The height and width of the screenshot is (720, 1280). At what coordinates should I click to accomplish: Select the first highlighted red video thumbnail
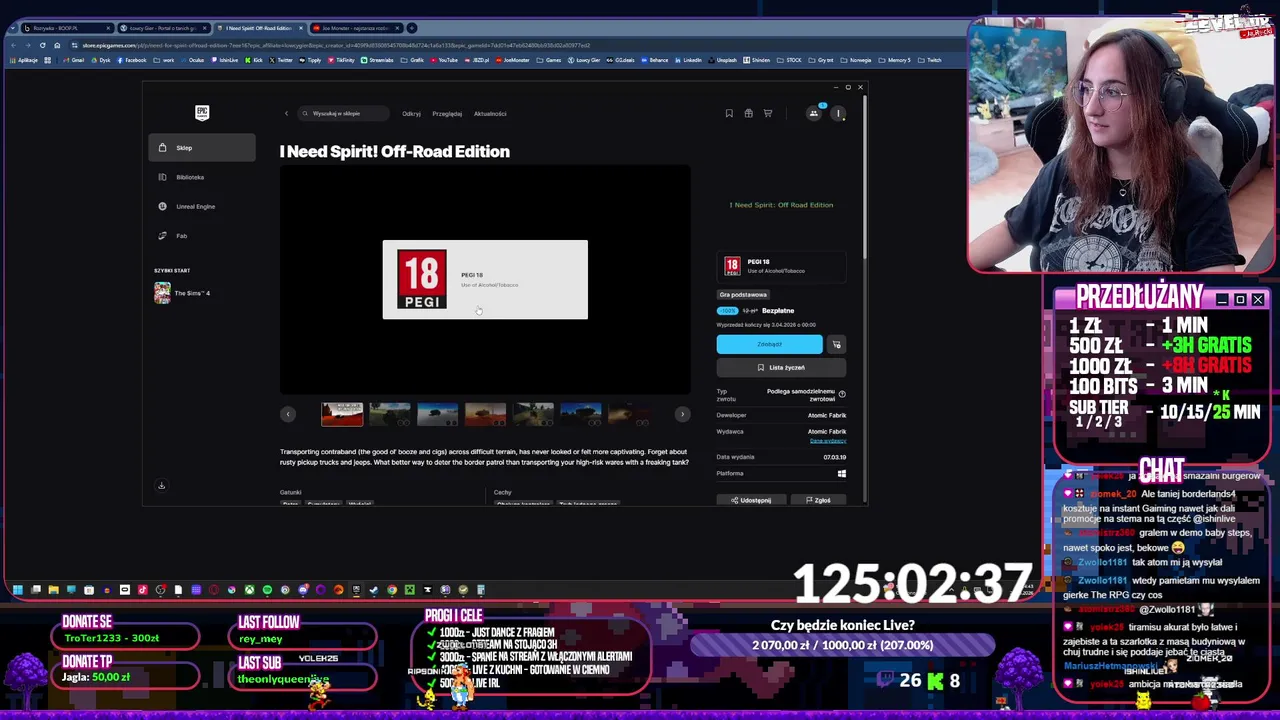pyautogui.click(x=342, y=414)
